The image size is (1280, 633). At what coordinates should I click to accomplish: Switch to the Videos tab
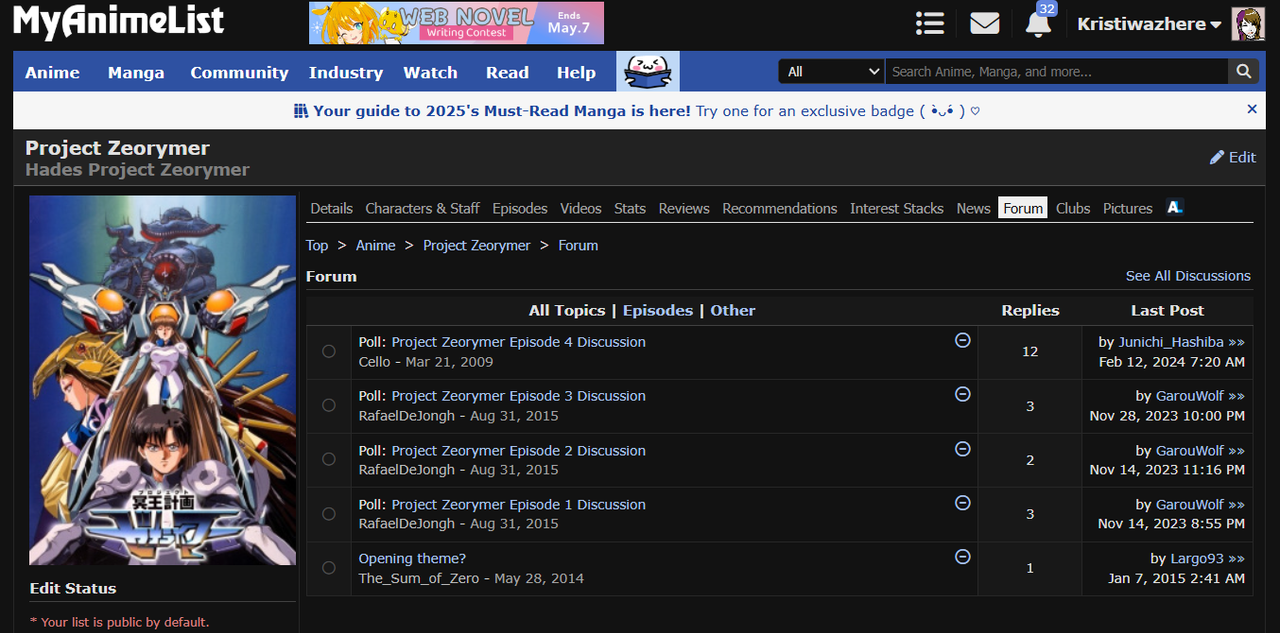click(581, 208)
